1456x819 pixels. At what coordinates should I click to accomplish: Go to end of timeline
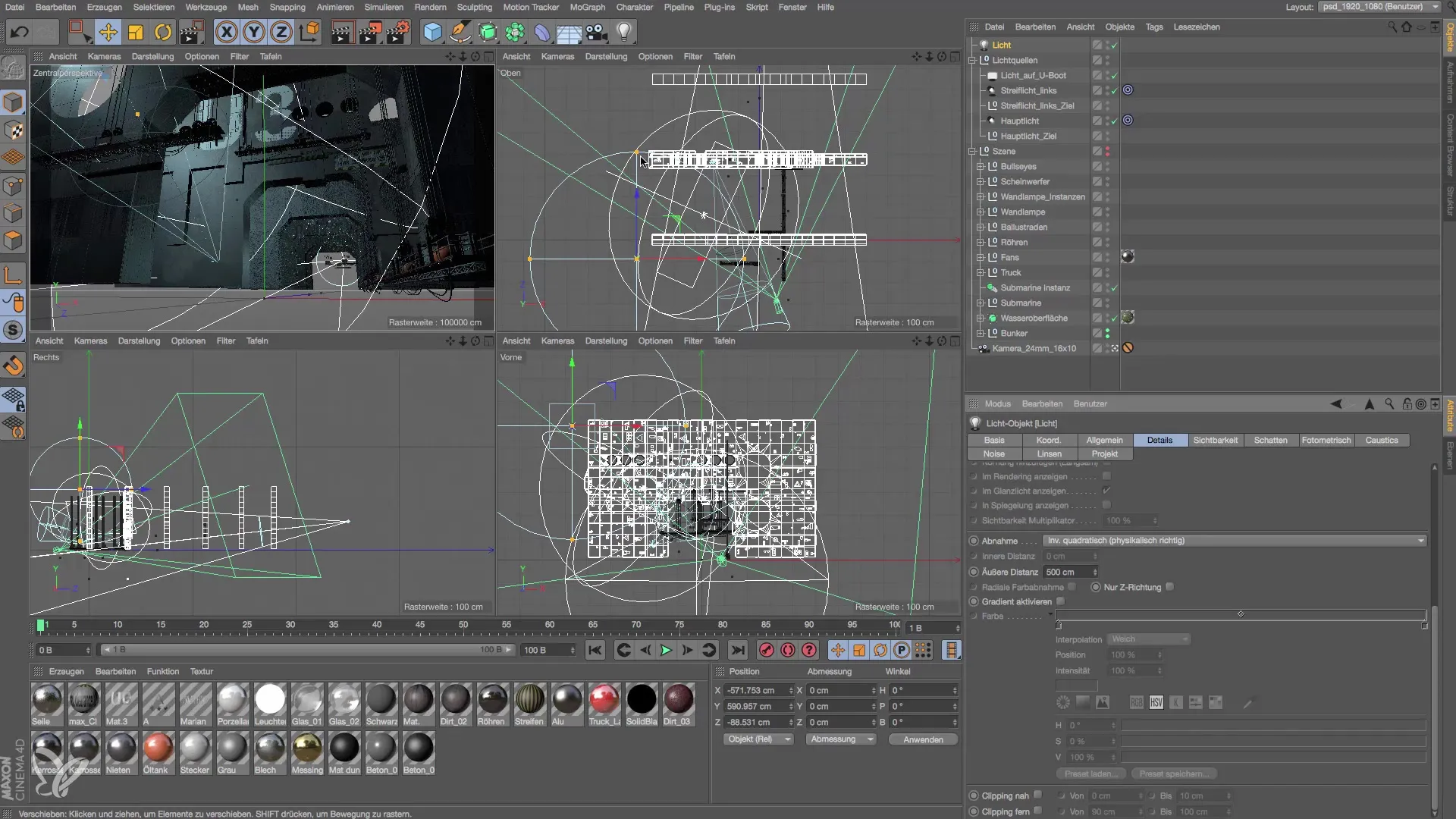click(737, 650)
